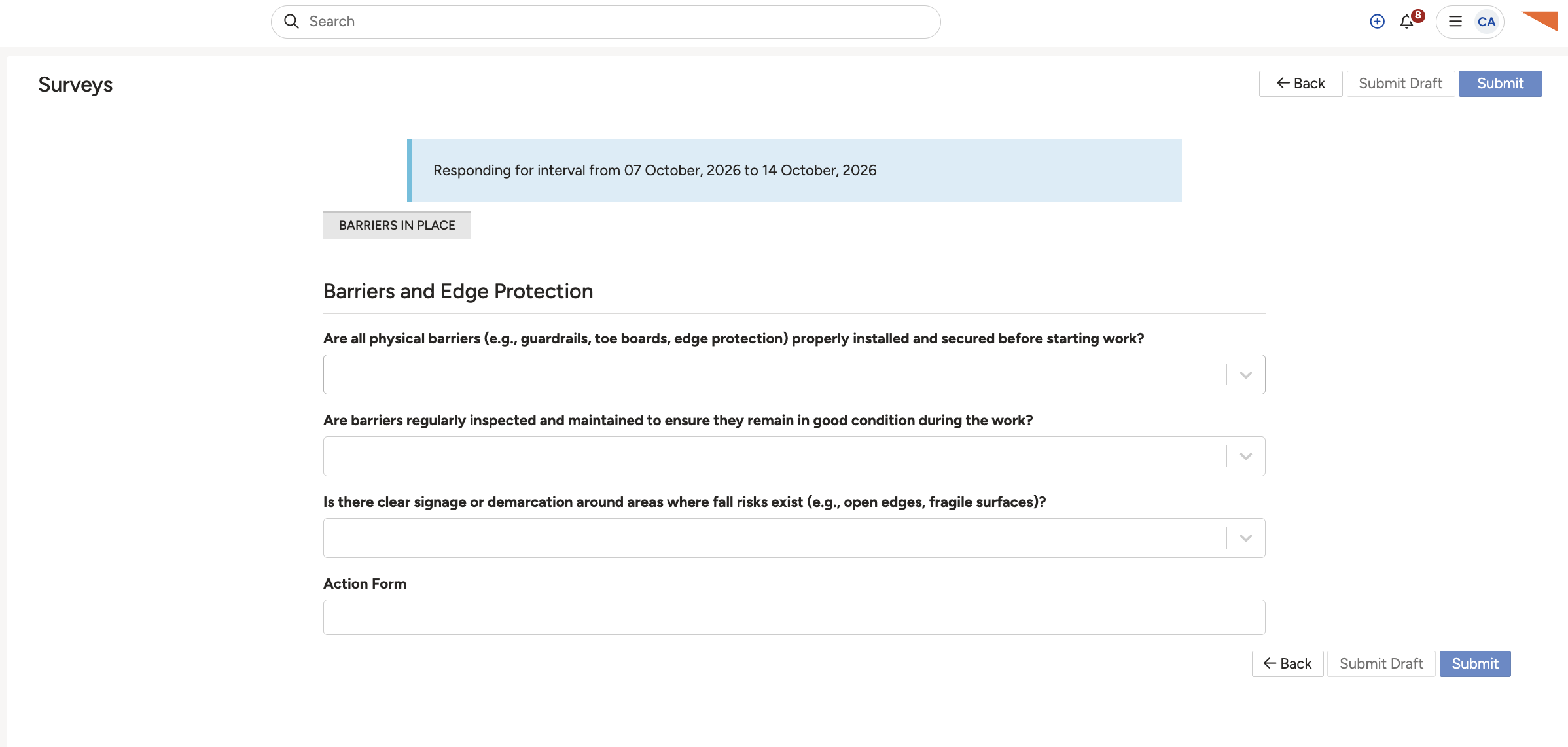Open the hamburger menu icon

pos(1455,22)
